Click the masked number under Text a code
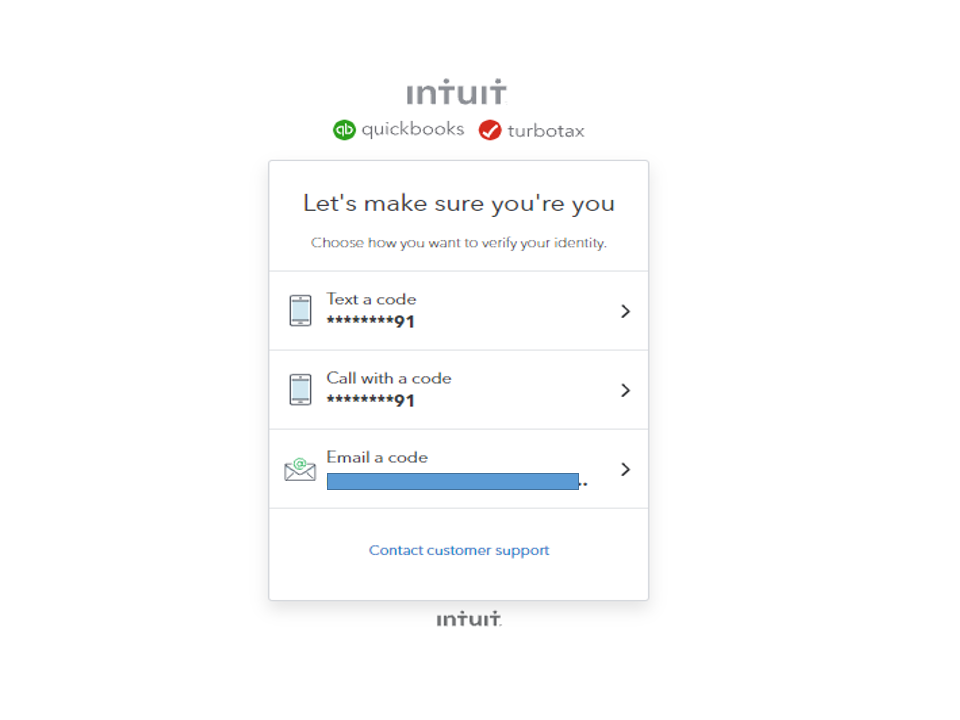 pyautogui.click(x=370, y=321)
